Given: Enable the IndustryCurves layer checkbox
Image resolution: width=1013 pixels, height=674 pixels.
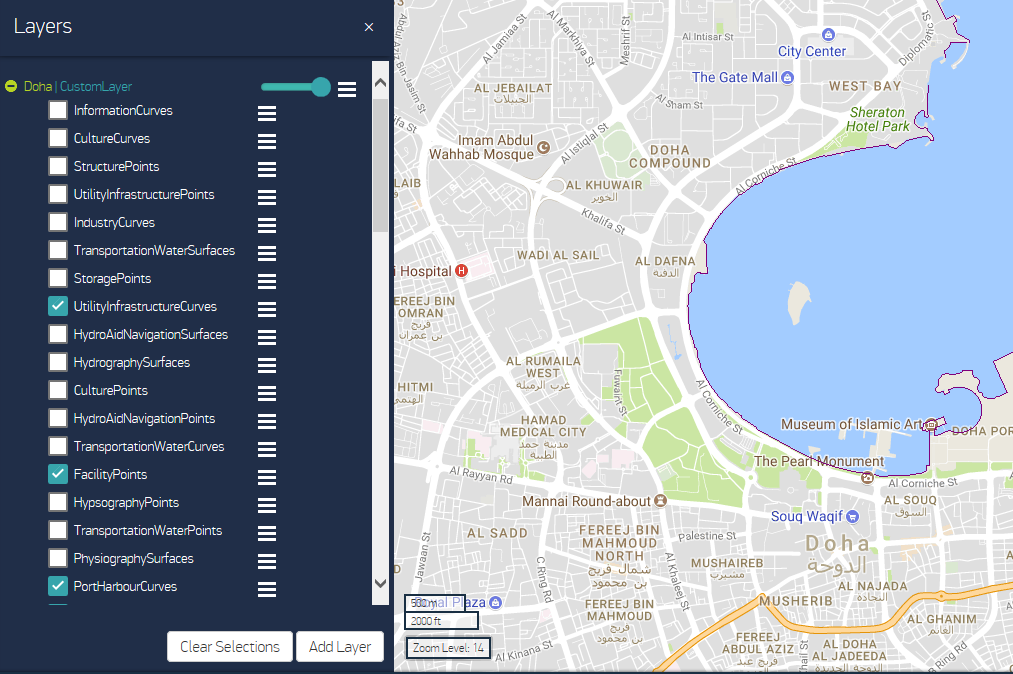Looking at the screenshot, I should [x=58, y=222].
